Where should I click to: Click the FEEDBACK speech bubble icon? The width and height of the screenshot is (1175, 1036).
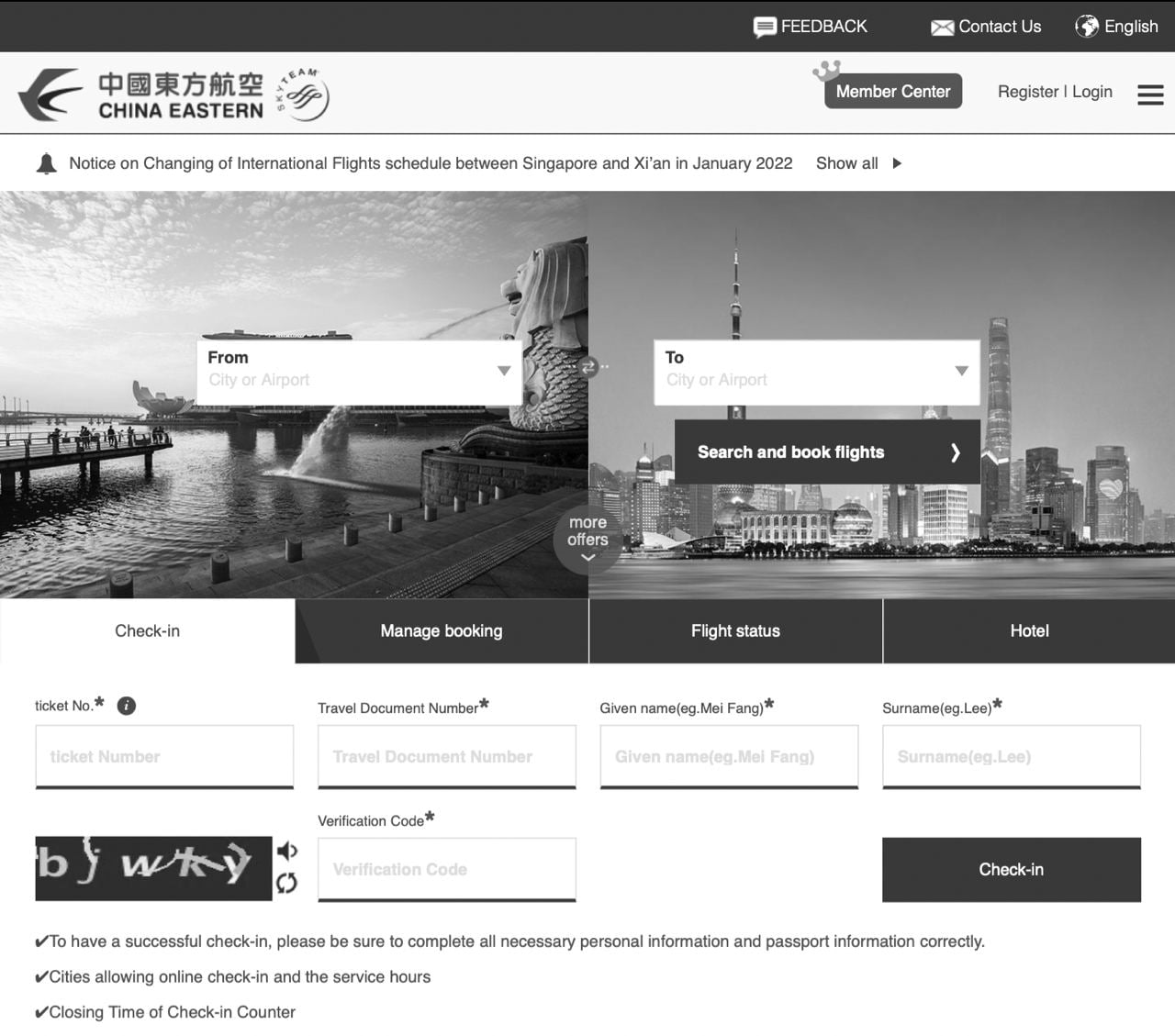tap(764, 28)
